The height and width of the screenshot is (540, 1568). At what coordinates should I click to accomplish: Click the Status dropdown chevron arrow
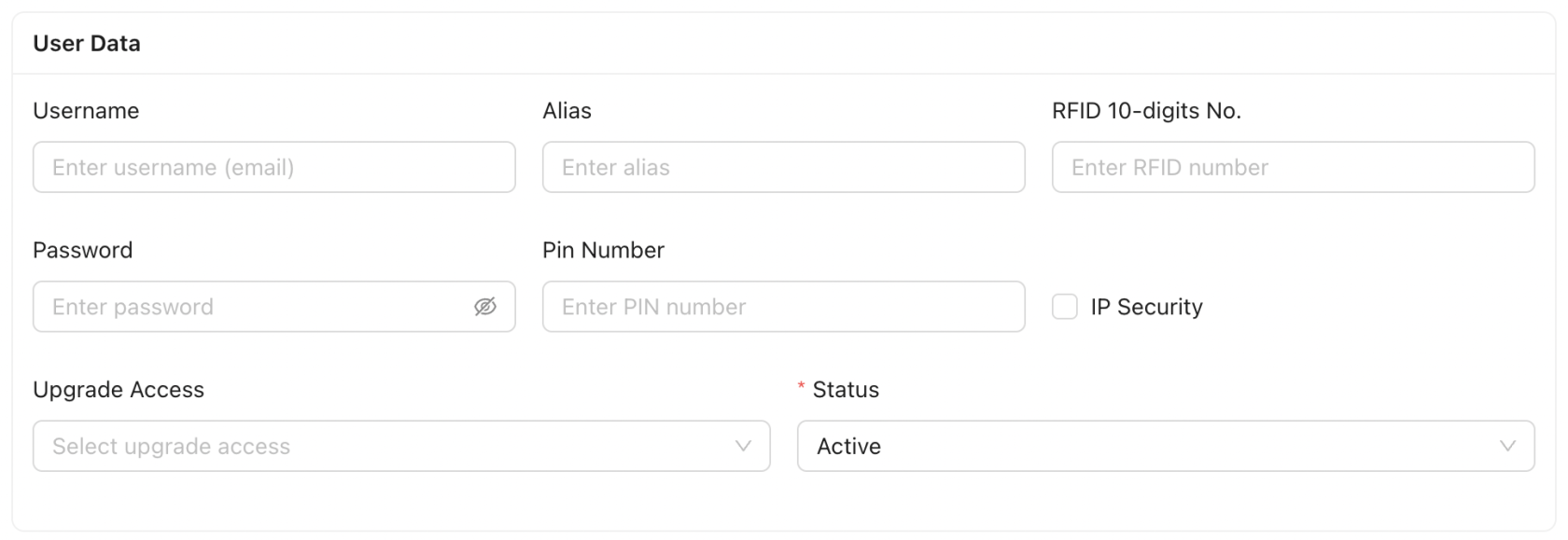click(x=1507, y=447)
